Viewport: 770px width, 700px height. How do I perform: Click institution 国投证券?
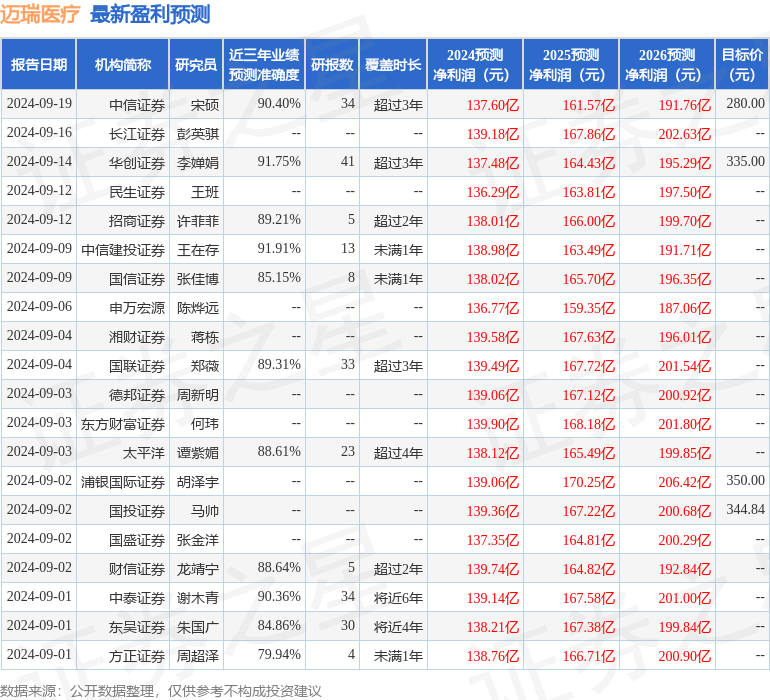click(137, 511)
